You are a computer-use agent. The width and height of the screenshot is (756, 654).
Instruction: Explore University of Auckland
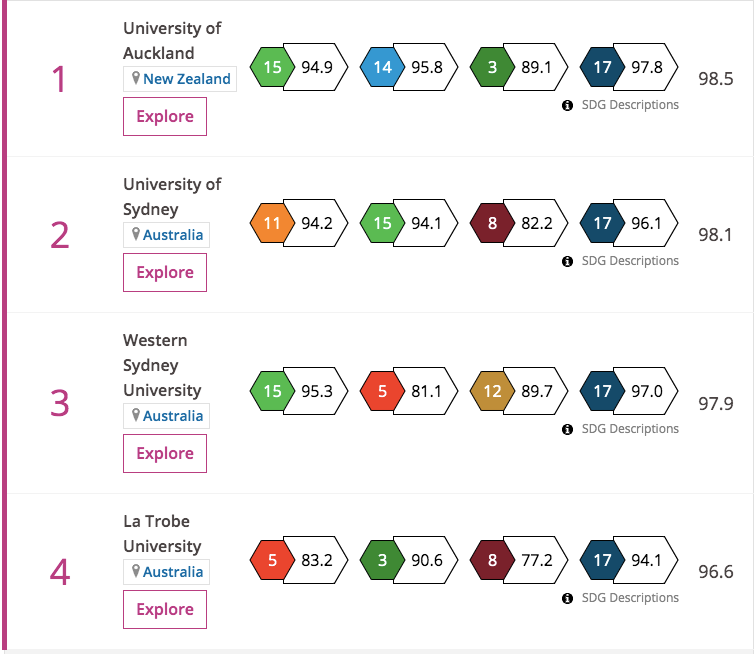click(165, 116)
